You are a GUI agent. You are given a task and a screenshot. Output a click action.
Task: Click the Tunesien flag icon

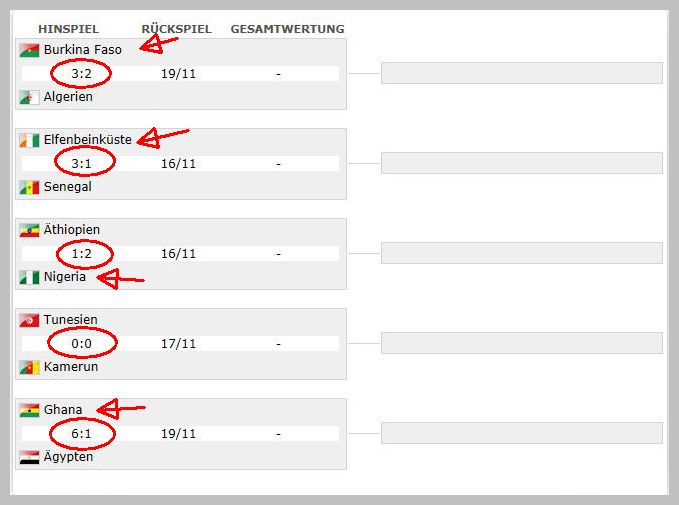29,320
